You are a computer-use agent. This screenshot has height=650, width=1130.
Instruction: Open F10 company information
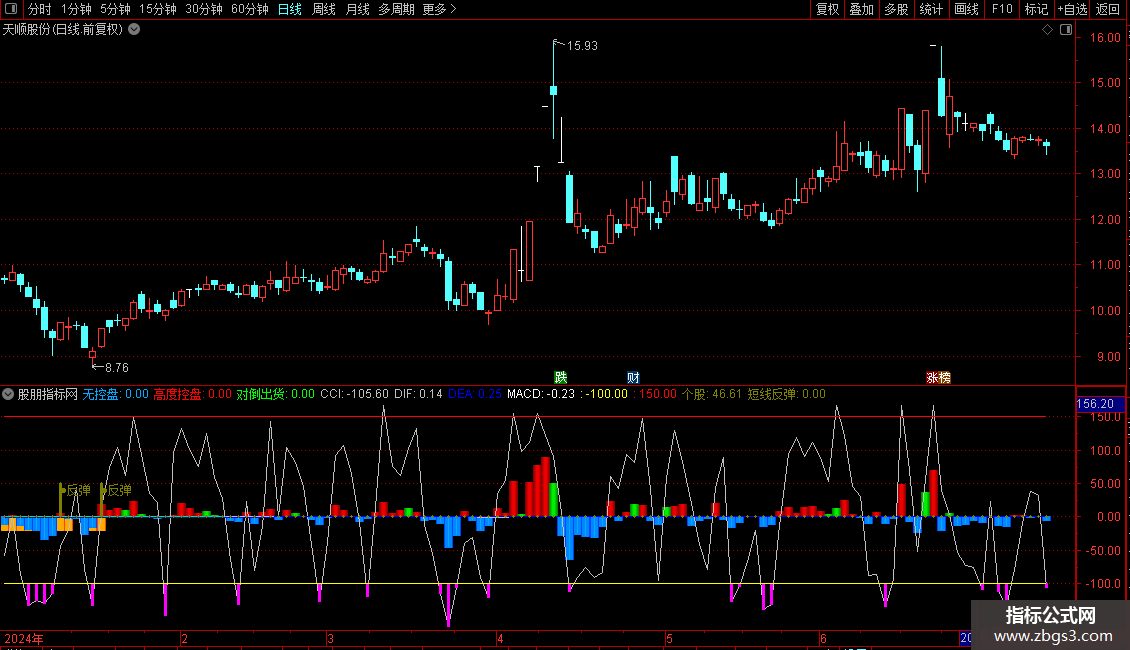[1001, 9]
